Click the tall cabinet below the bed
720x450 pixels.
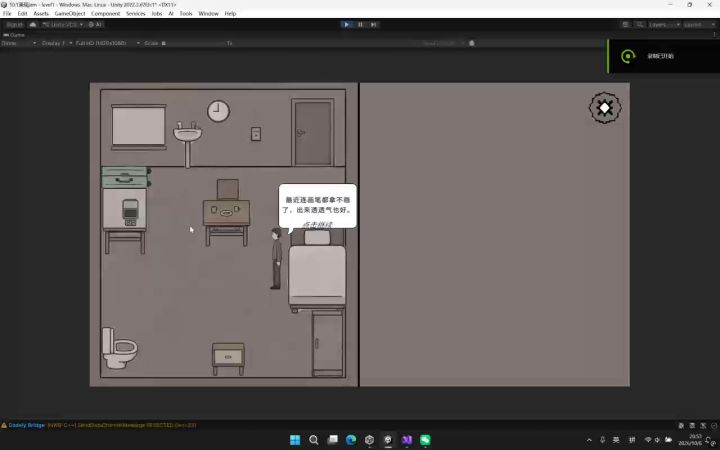pyautogui.click(x=327, y=343)
